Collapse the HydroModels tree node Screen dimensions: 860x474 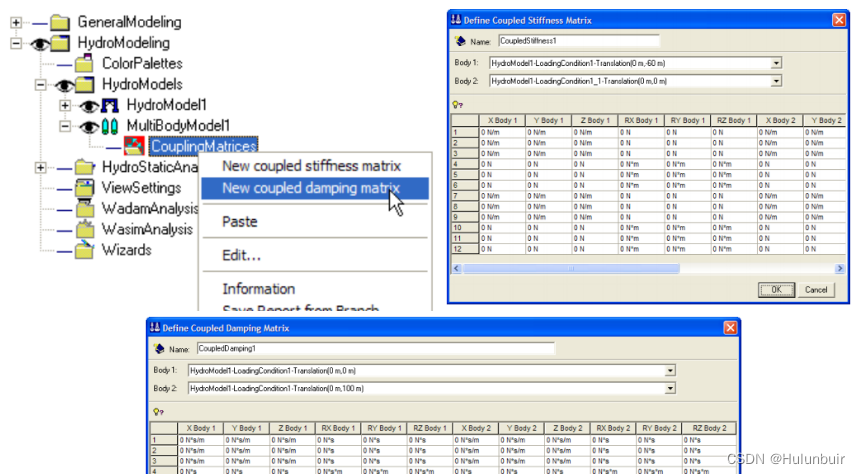tap(41, 85)
